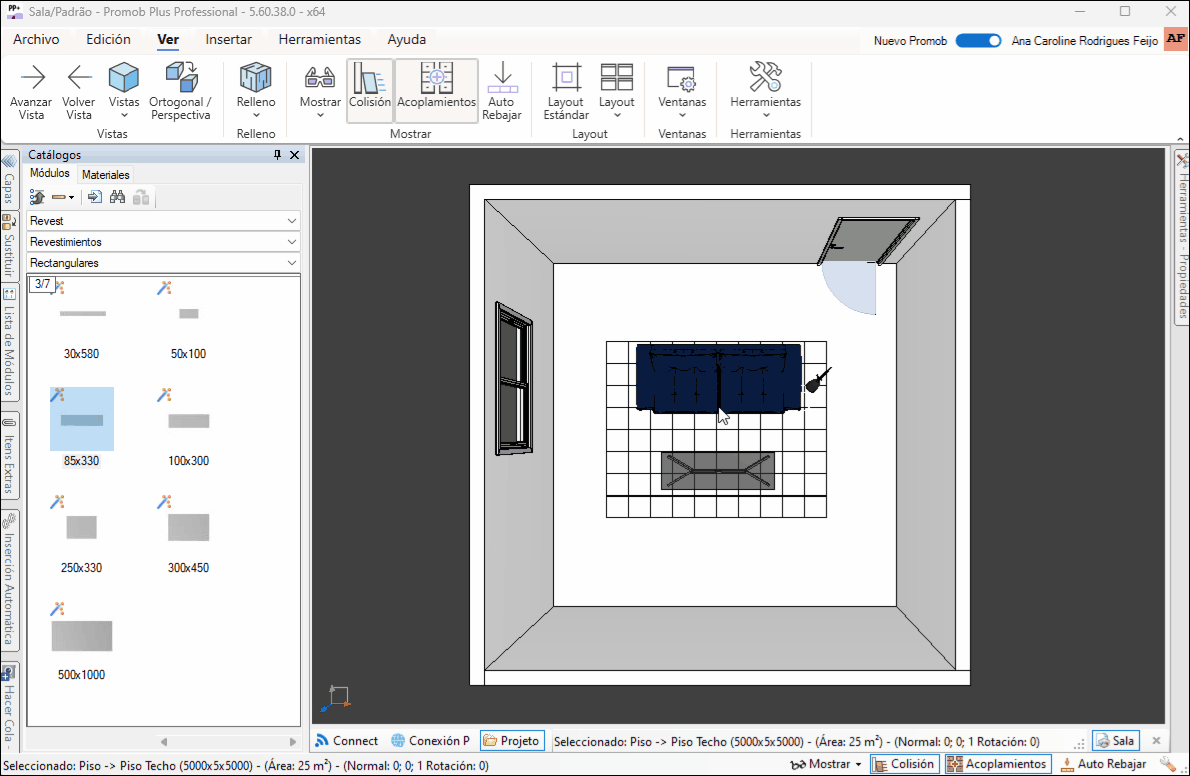The width and height of the screenshot is (1190, 776).
Task: Open the Insertar tab
Action: click(x=228, y=39)
